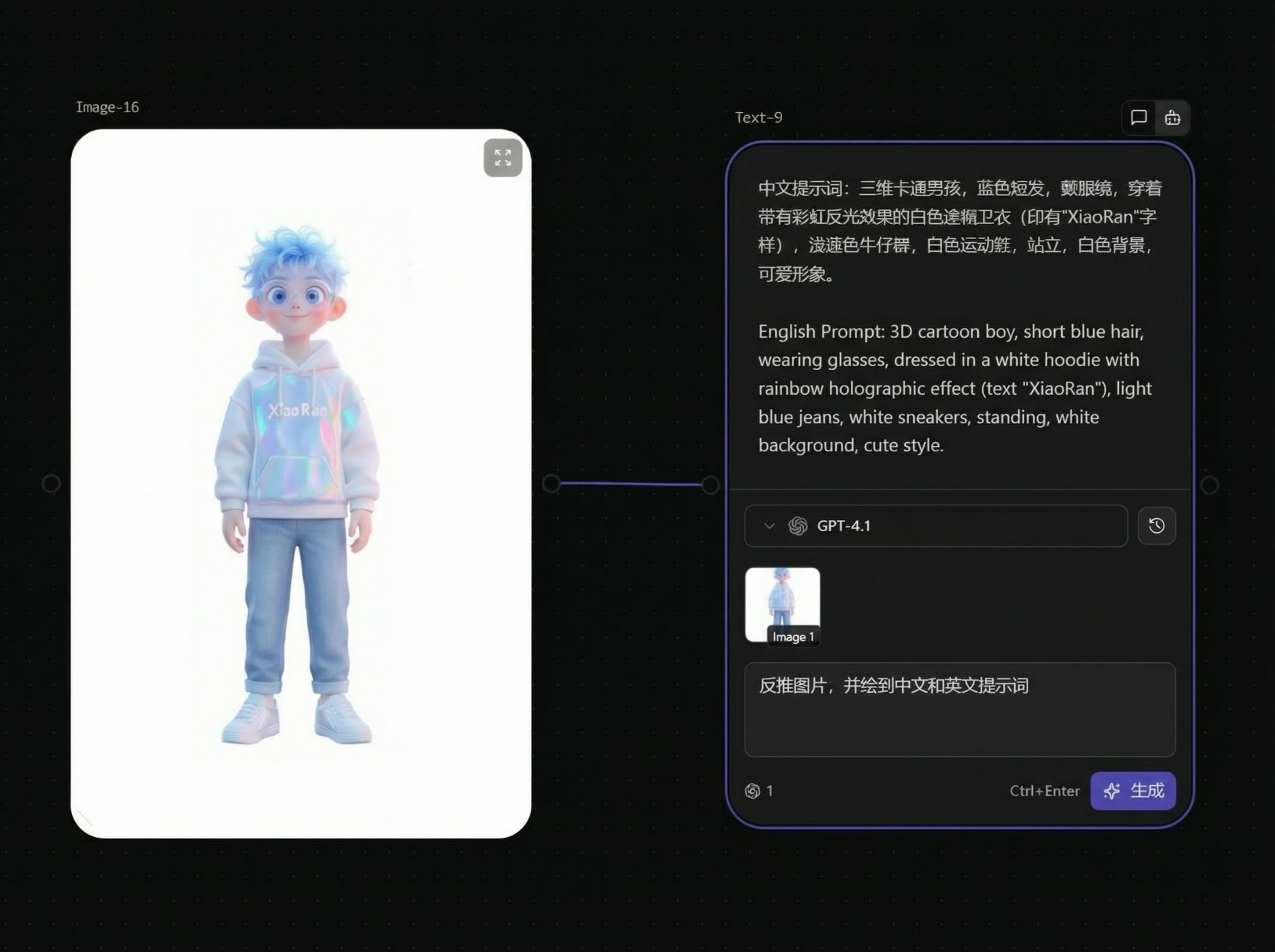This screenshot has width=1275, height=952.
Task: Click the generated English Prompt text
Action: [x=954, y=388]
